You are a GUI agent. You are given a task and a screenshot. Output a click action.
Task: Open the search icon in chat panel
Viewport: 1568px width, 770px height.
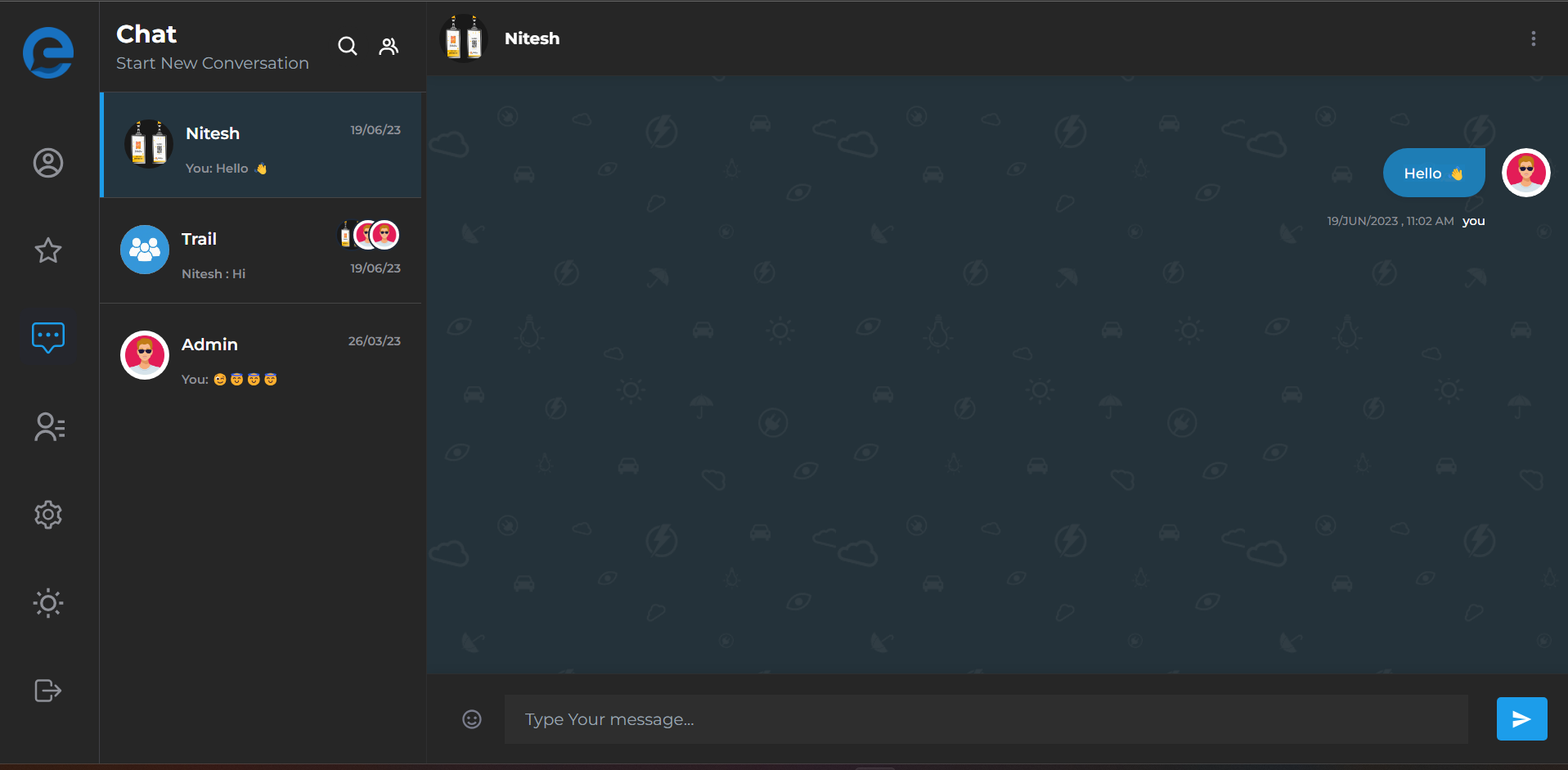tap(347, 46)
